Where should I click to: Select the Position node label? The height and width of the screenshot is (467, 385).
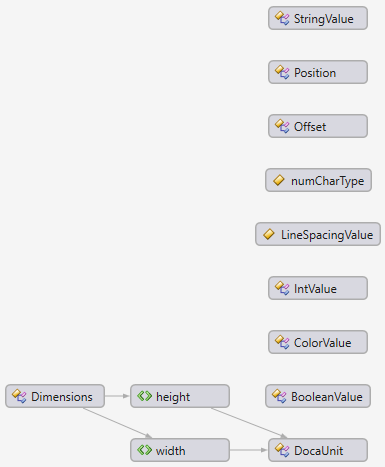315,73
